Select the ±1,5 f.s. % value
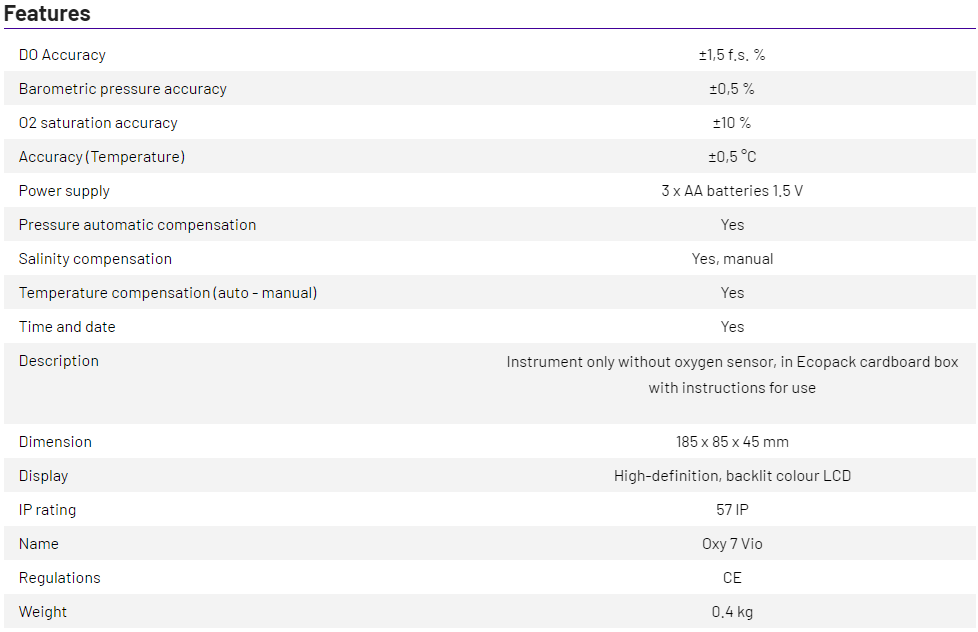Viewport: 978px width, 632px height. [732, 55]
